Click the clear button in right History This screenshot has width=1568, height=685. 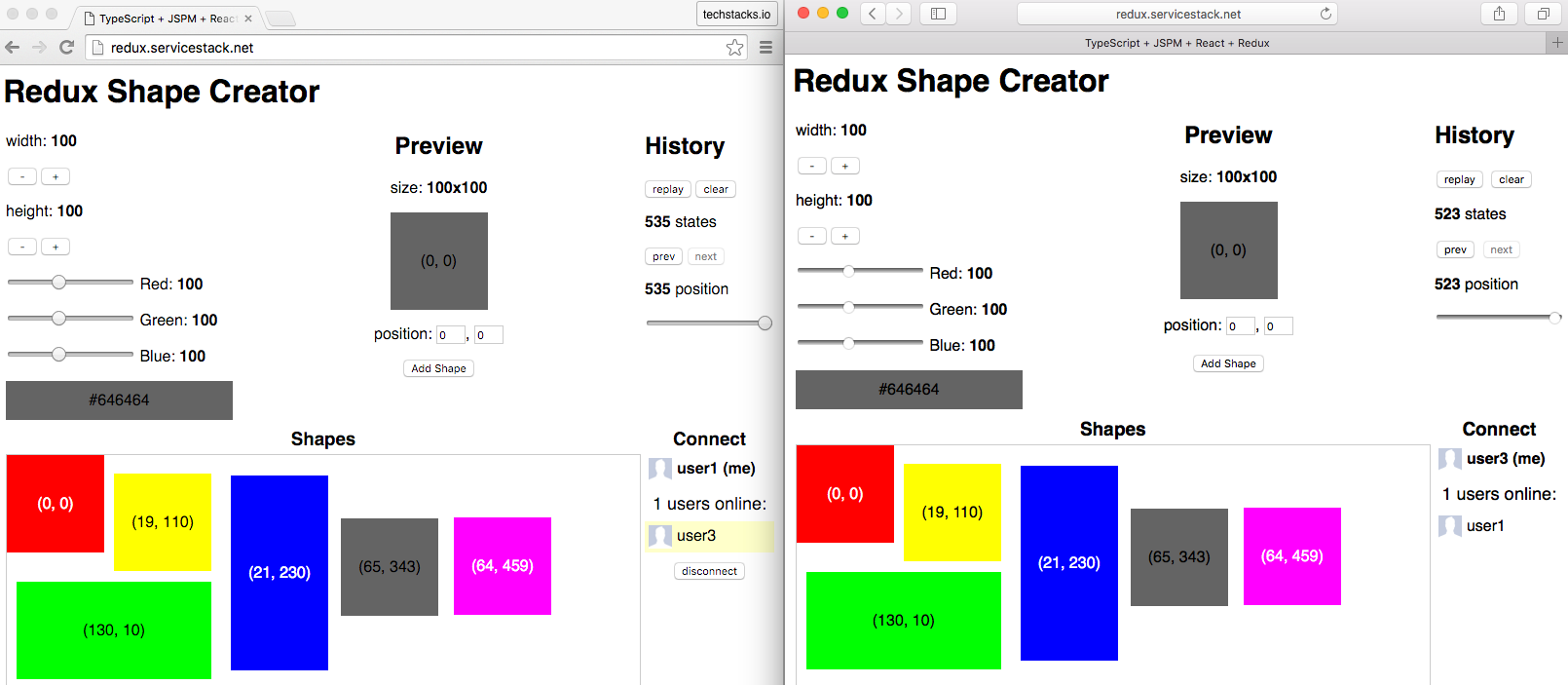[1511, 179]
